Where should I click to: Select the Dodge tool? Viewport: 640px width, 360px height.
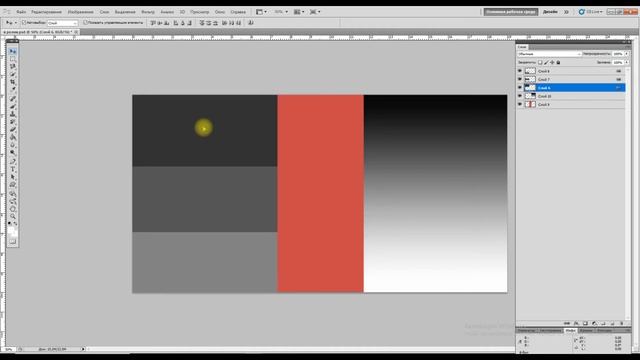13,153
